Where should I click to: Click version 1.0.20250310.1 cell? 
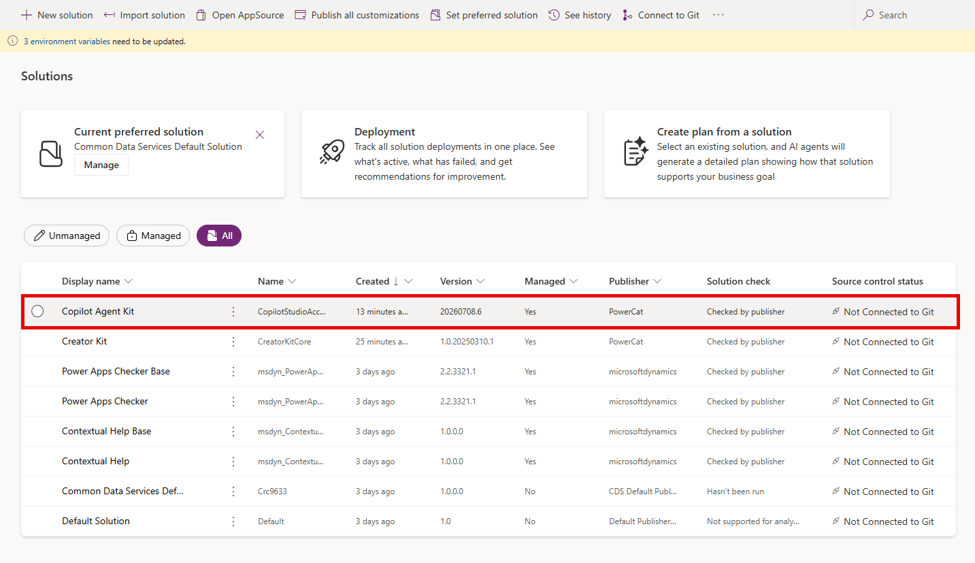[x=466, y=342]
